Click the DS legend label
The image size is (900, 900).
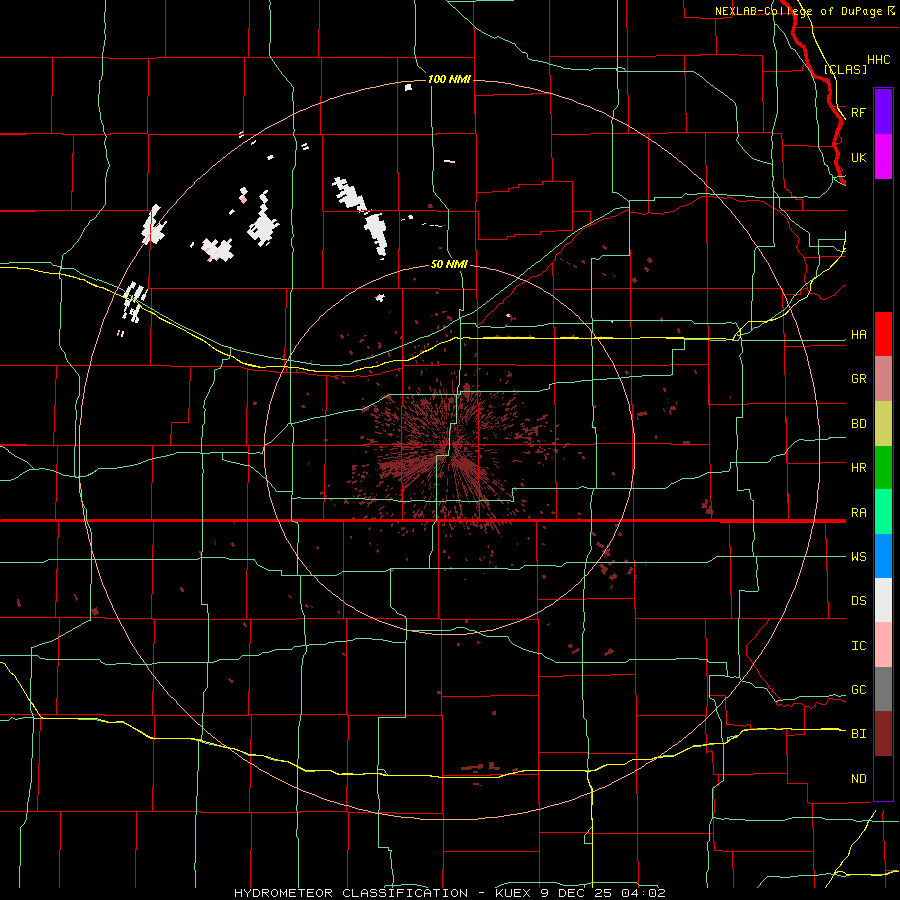click(858, 601)
